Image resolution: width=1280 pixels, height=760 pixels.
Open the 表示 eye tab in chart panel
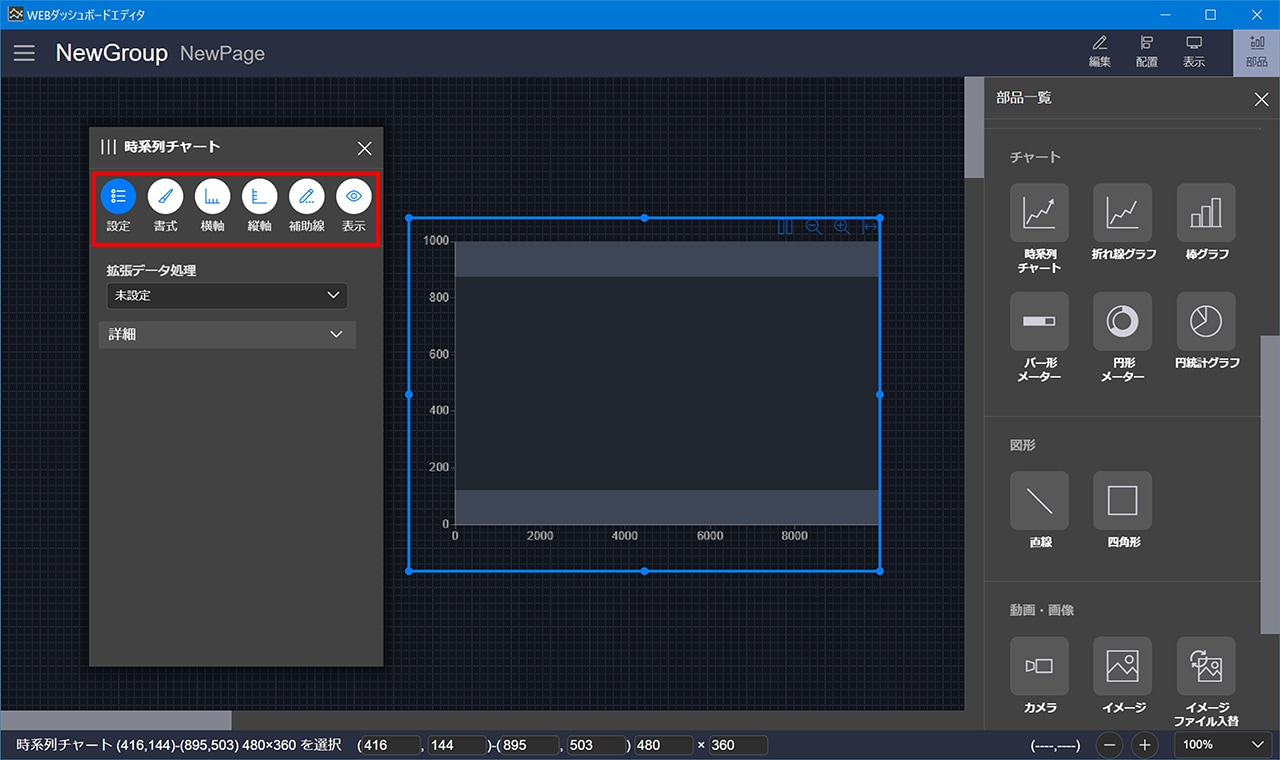pos(354,196)
